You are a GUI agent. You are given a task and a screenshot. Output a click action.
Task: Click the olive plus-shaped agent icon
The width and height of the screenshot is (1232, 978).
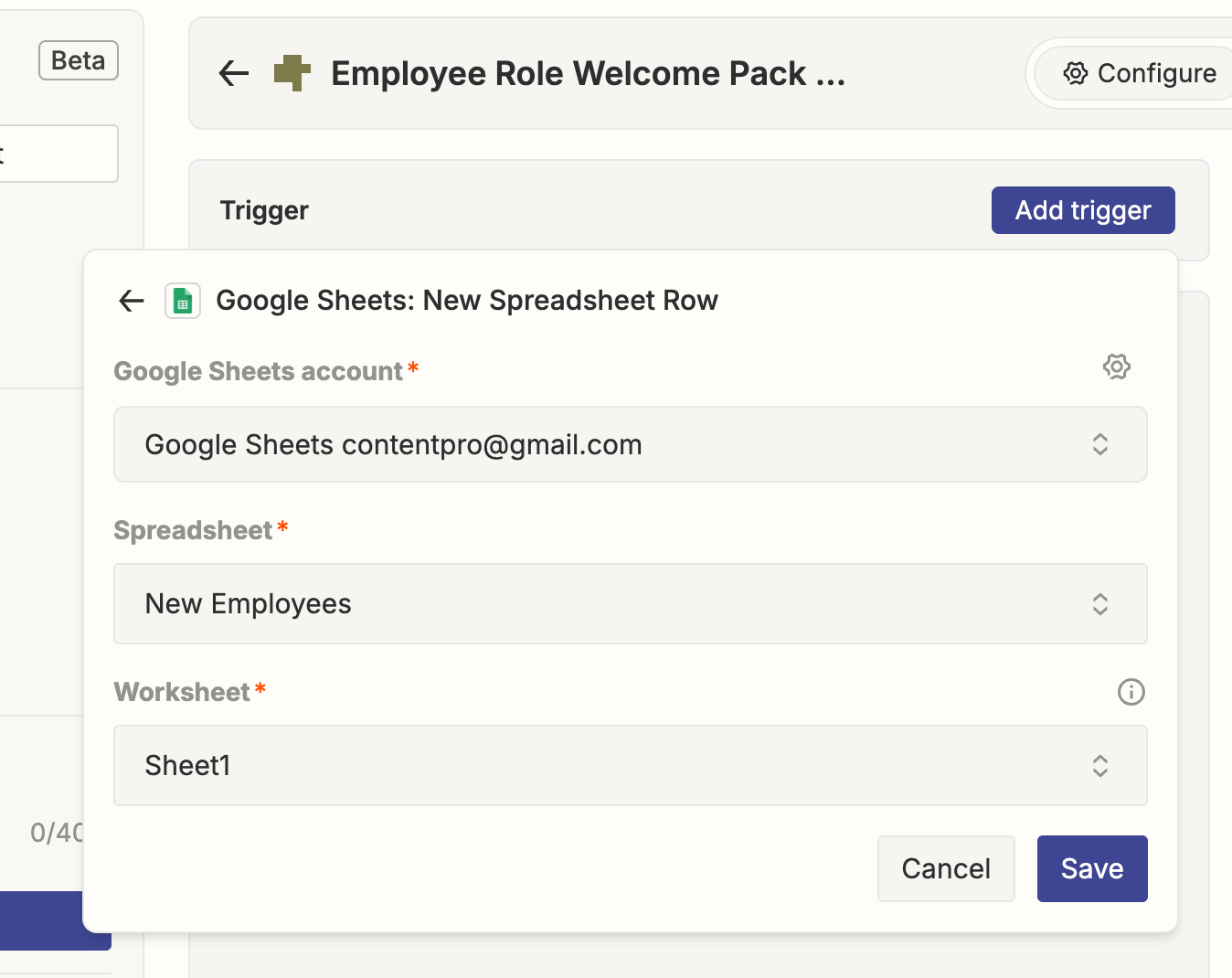click(292, 73)
